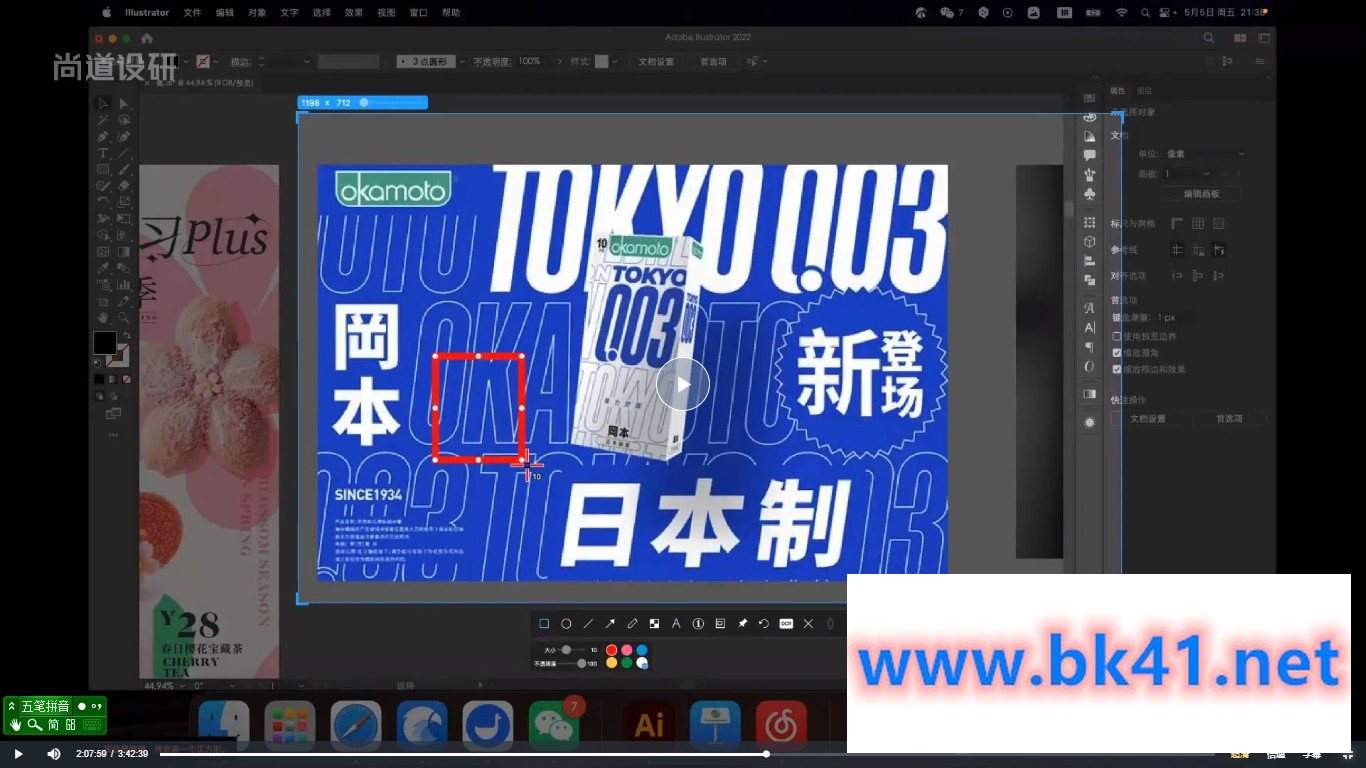The image size is (1366, 768).
Task: Click 首选项 in the control bar
Action: [713, 61]
